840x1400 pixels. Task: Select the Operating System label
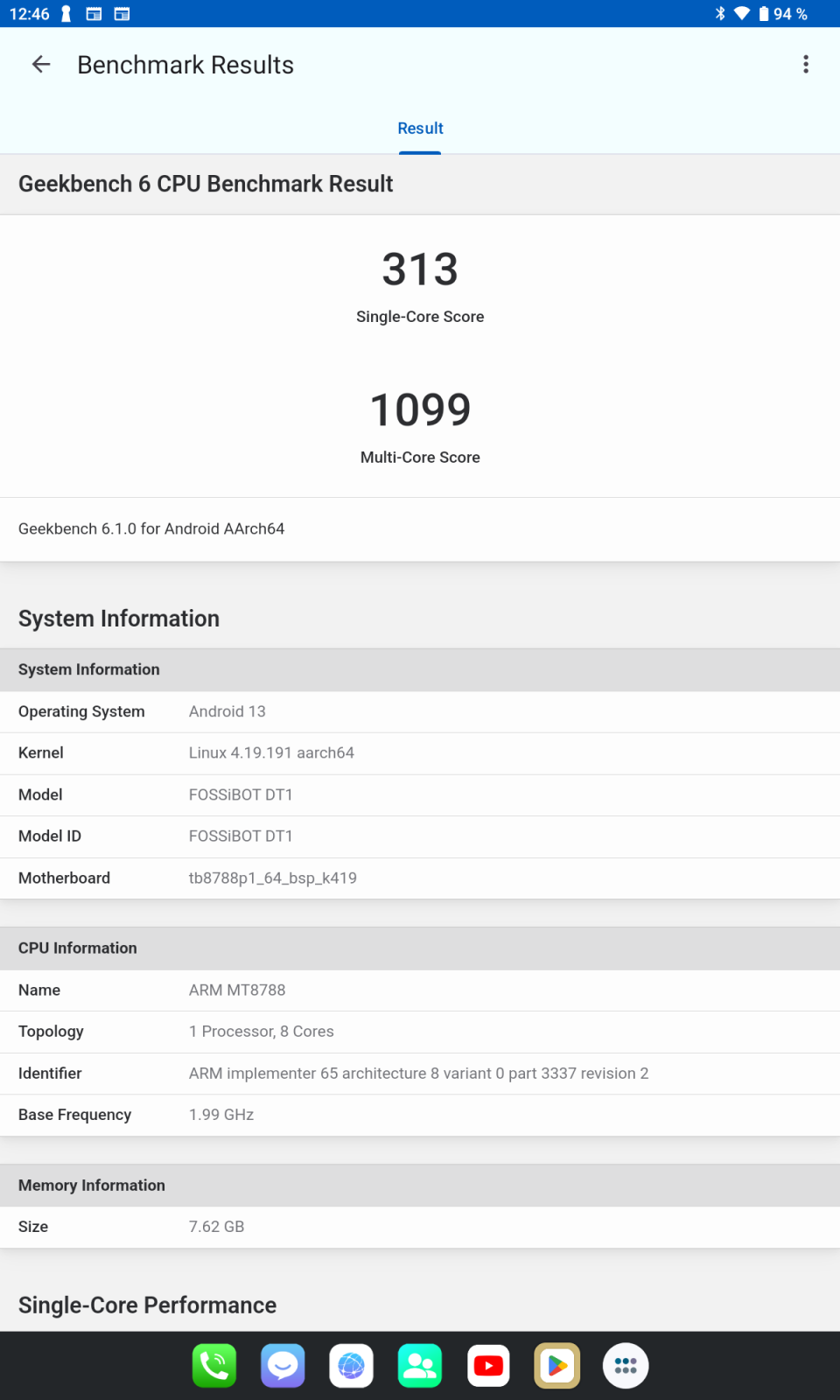[81, 711]
